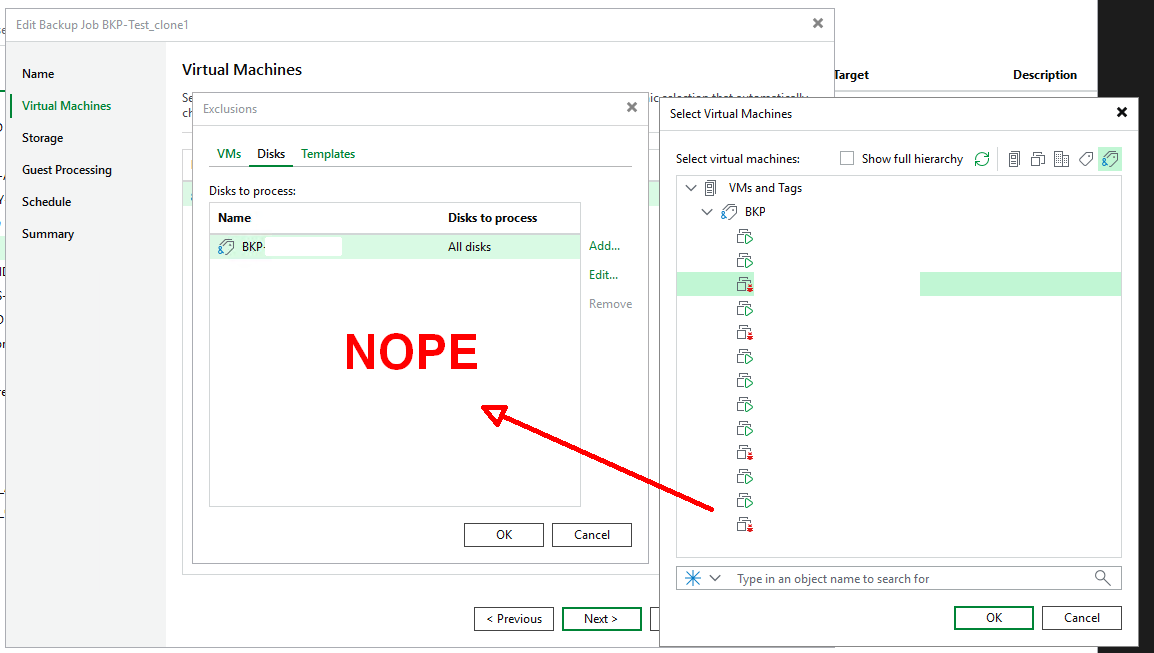
Task: Click the object name search field
Action: click(899, 578)
